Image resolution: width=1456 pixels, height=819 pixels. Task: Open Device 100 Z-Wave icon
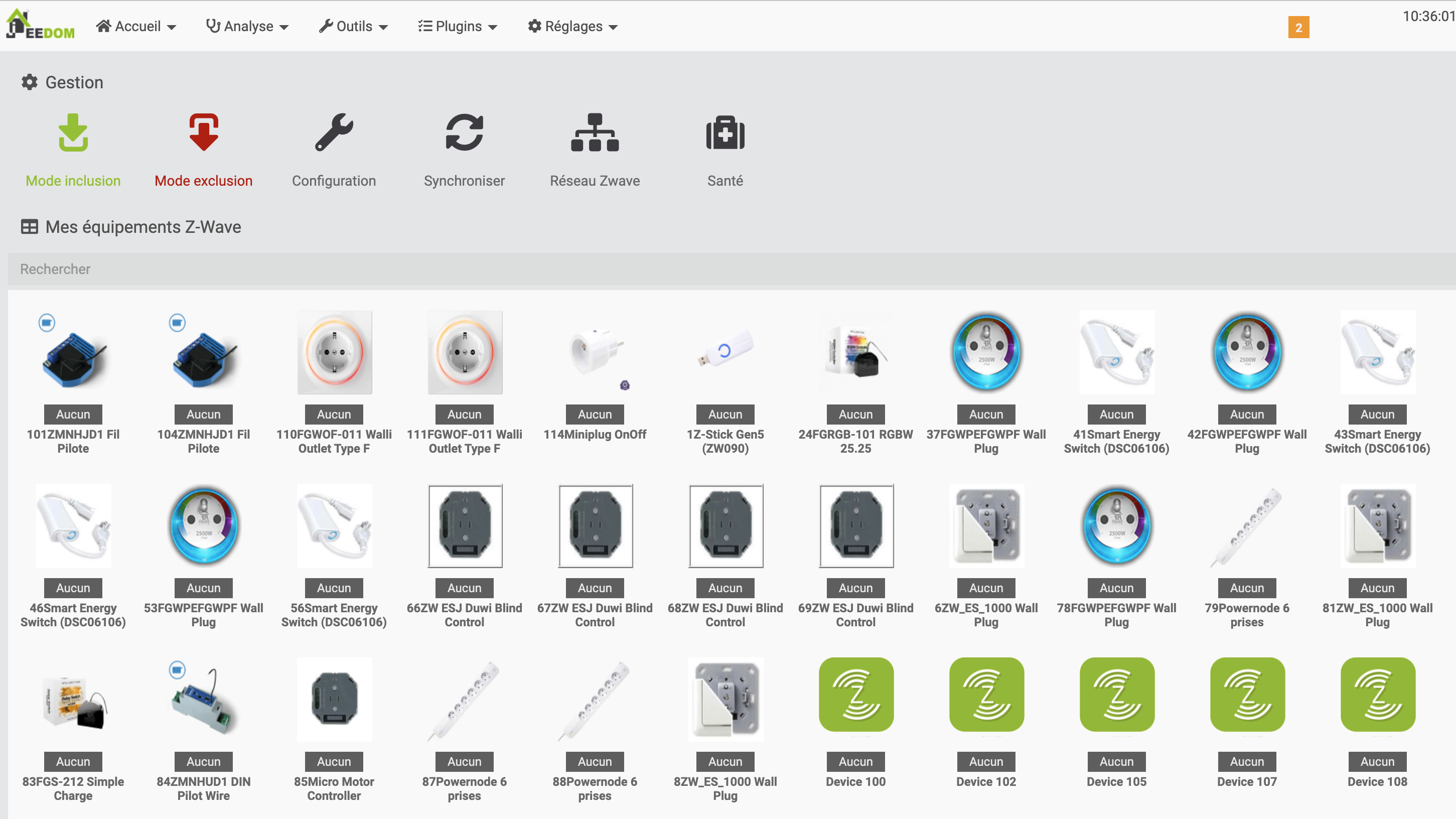tap(856, 695)
